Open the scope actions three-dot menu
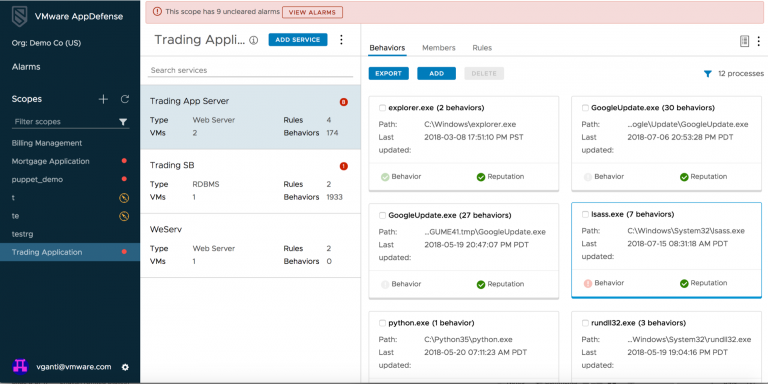Image resolution: width=768 pixels, height=384 pixels. pos(342,40)
